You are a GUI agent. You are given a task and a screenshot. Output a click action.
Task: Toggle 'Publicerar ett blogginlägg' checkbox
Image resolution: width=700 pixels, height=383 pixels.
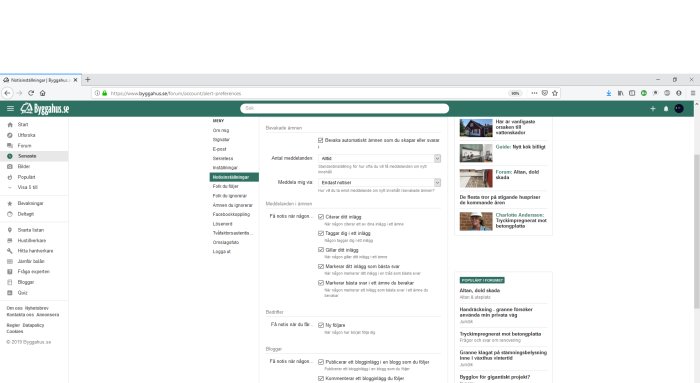321,362
